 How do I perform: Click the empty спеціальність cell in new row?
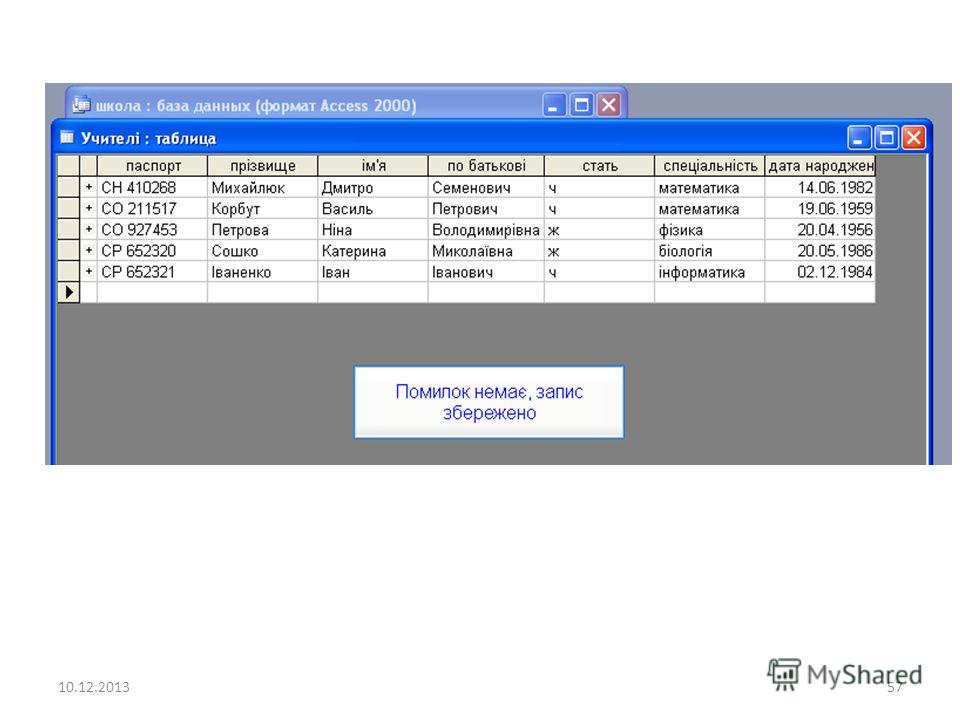710,293
